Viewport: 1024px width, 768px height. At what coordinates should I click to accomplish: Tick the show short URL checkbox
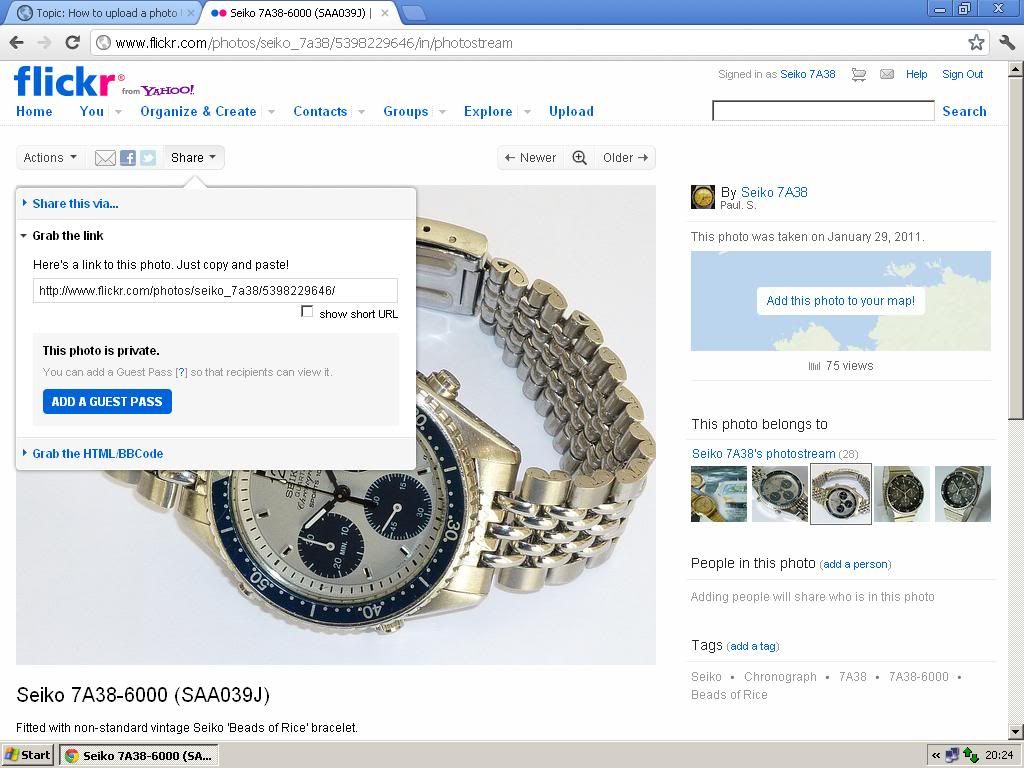(x=307, y=312)
